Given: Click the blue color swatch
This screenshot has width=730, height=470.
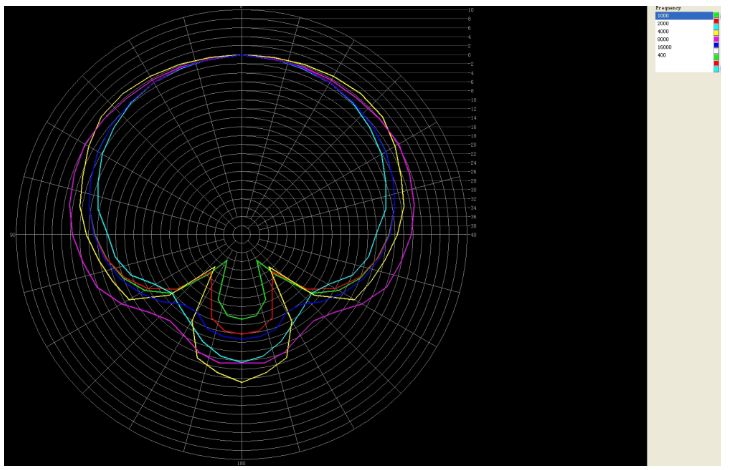Looking at the screenshot, I should pyautogui.click(x=716, y=46).
